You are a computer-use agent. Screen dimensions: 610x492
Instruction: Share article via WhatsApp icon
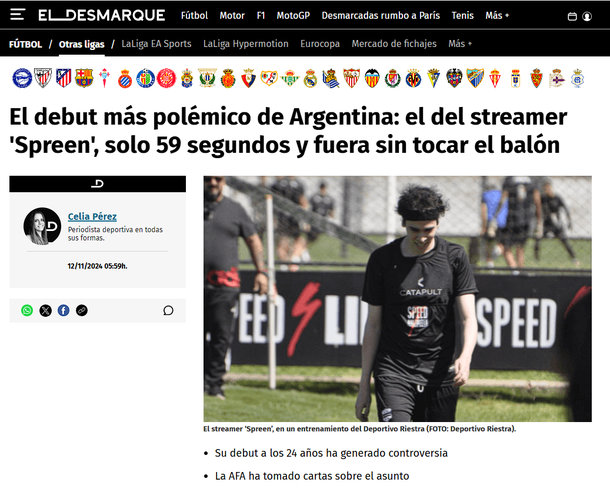pyautogui.click(x=27, y=310)
